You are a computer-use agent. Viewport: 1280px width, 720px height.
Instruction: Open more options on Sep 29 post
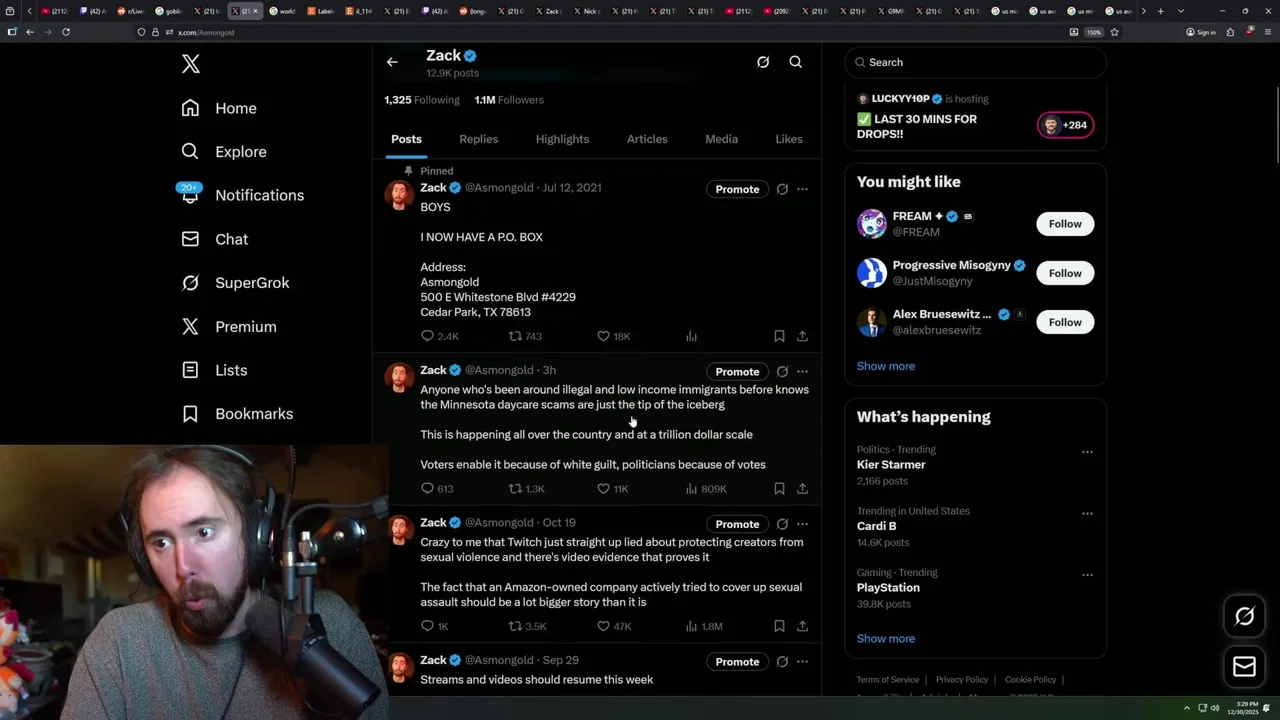[802, 662]
